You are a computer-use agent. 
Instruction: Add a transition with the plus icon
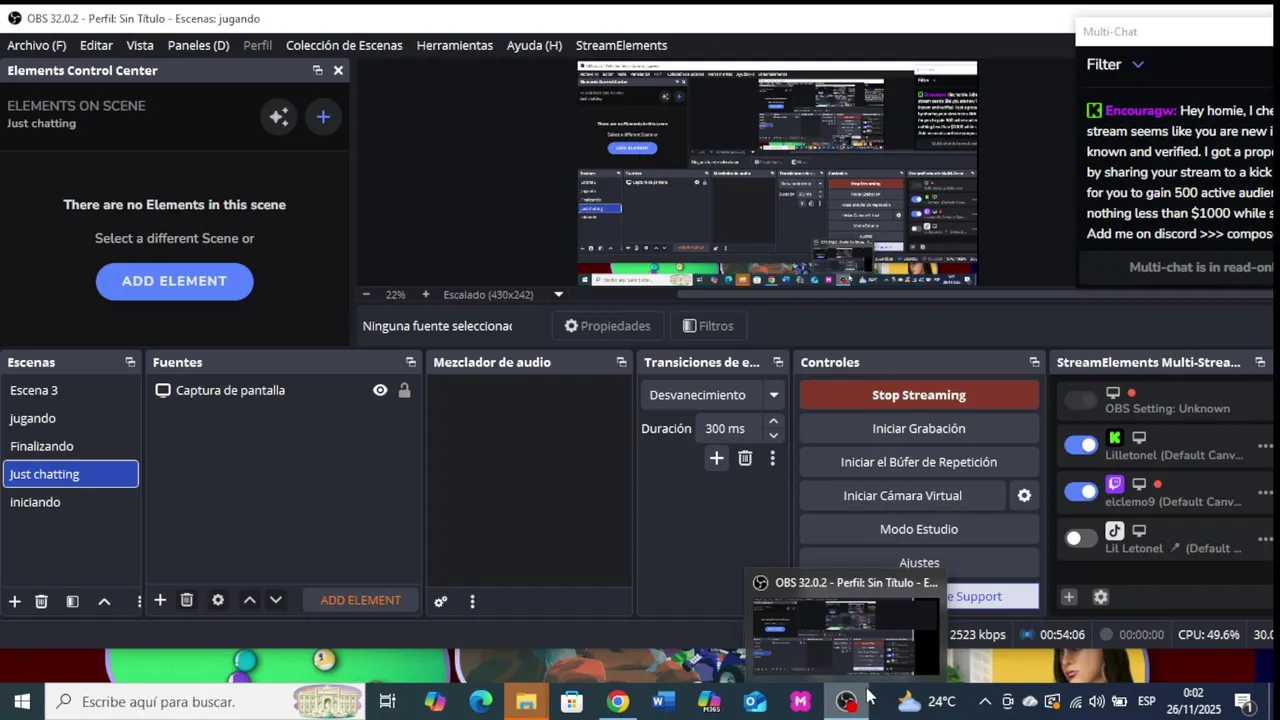coord(716,458)
